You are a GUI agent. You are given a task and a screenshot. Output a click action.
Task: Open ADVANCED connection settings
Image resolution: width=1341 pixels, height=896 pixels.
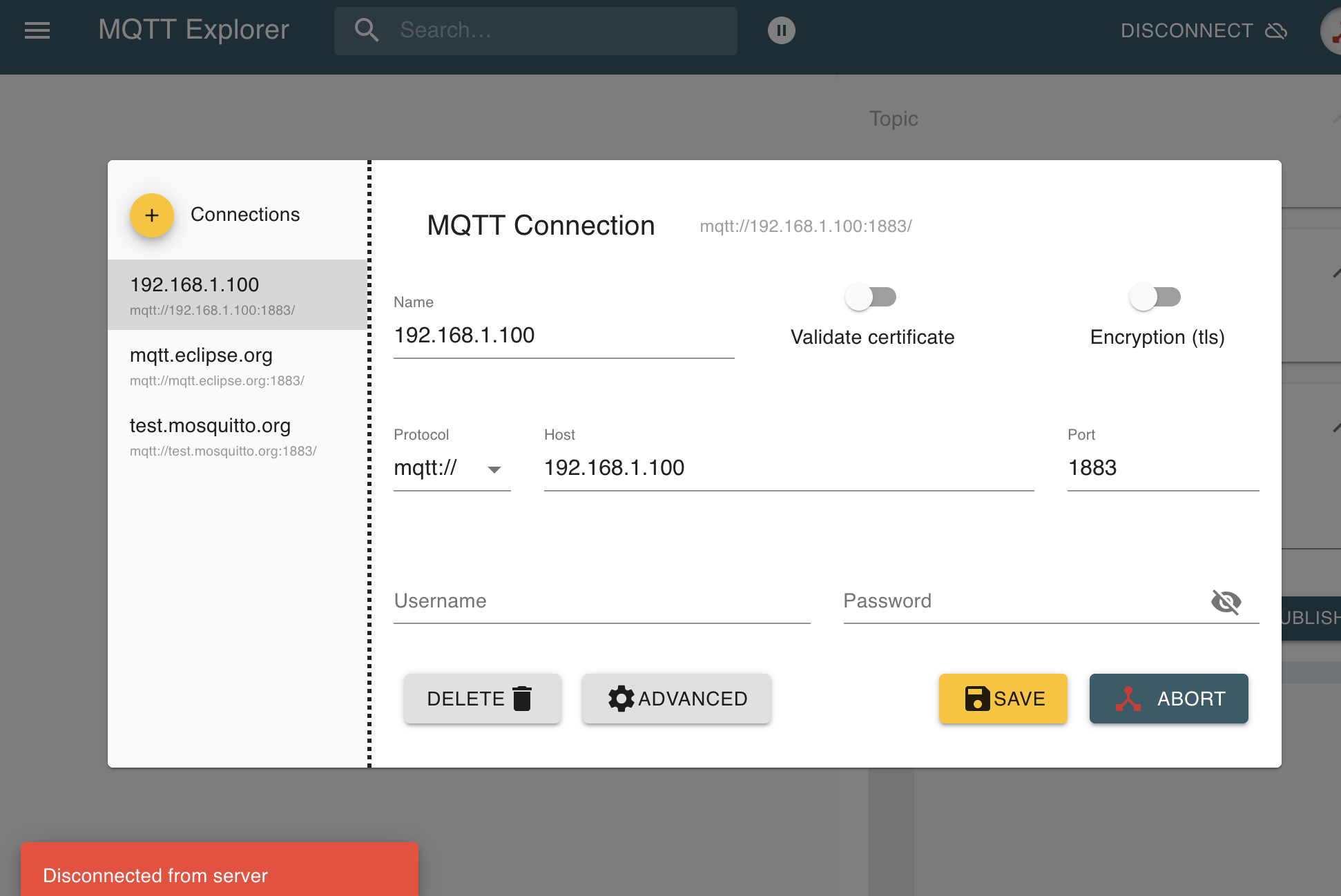coord(677,699)
